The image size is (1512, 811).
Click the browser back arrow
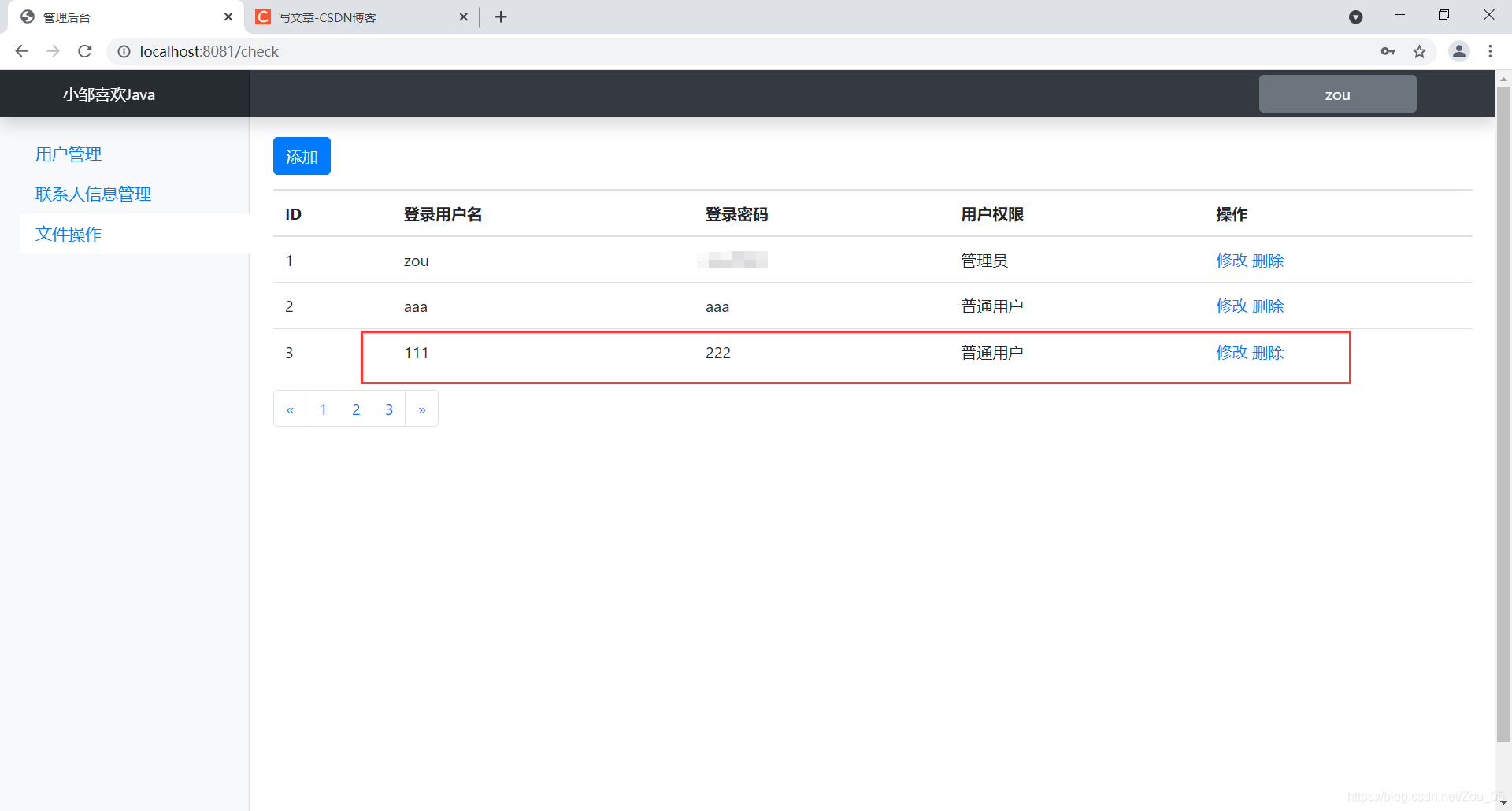(x=21, y=51)
